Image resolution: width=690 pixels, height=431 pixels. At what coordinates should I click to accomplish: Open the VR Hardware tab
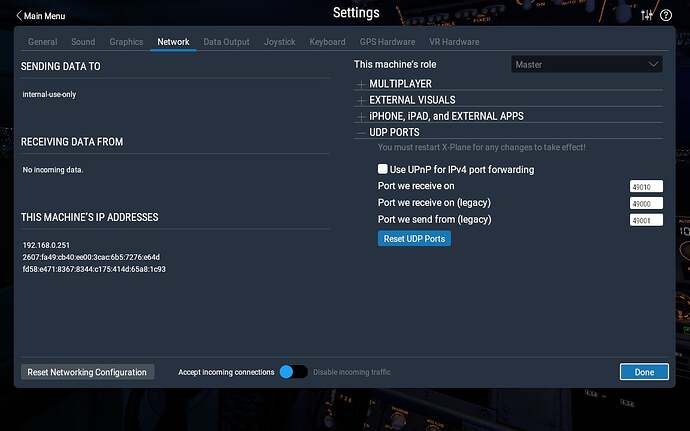click(454, 42)
